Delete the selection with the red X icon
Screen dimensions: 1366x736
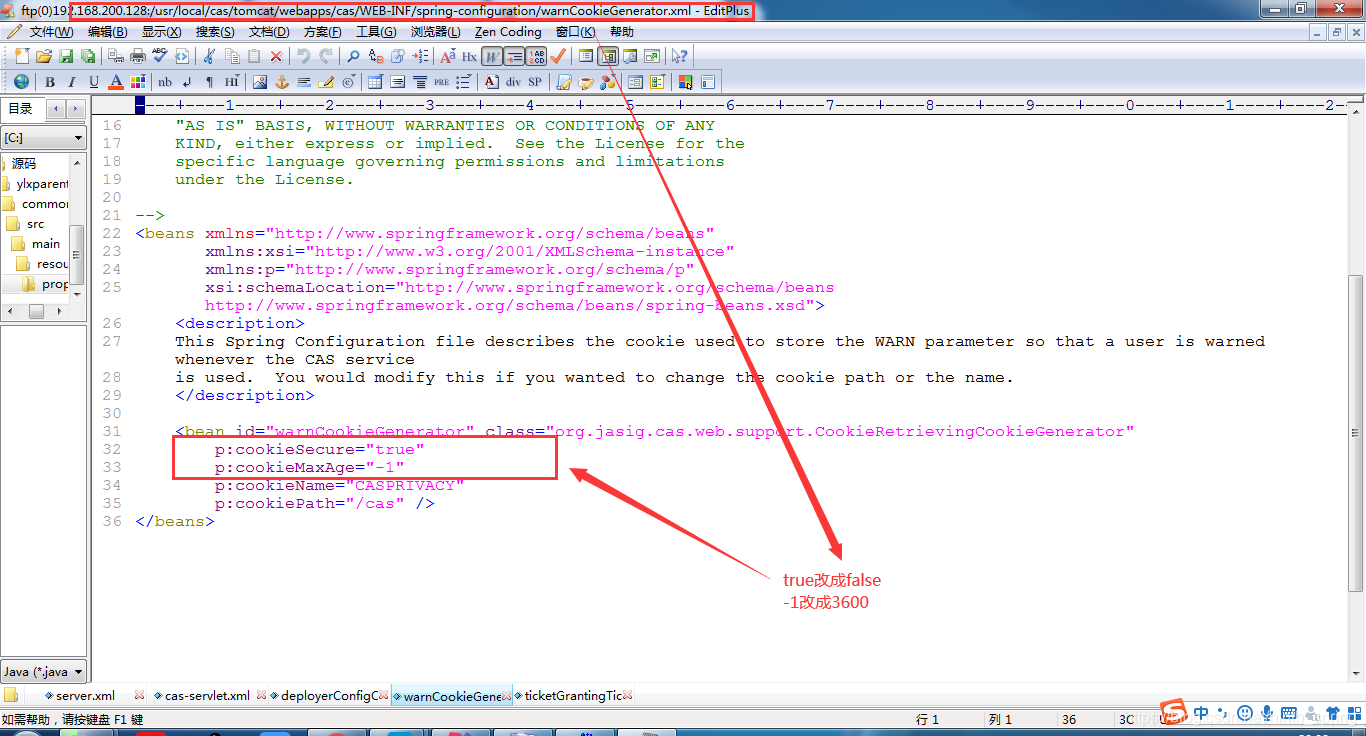coord(276,56)
